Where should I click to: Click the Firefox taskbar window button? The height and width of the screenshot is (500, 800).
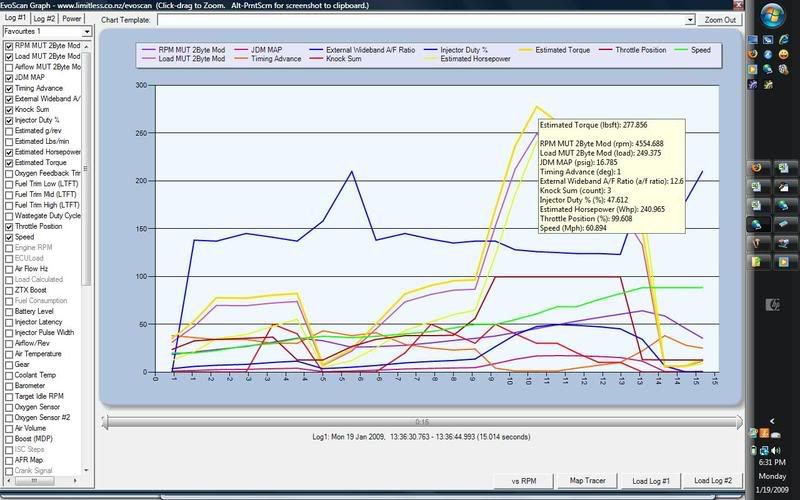(759, 166)
